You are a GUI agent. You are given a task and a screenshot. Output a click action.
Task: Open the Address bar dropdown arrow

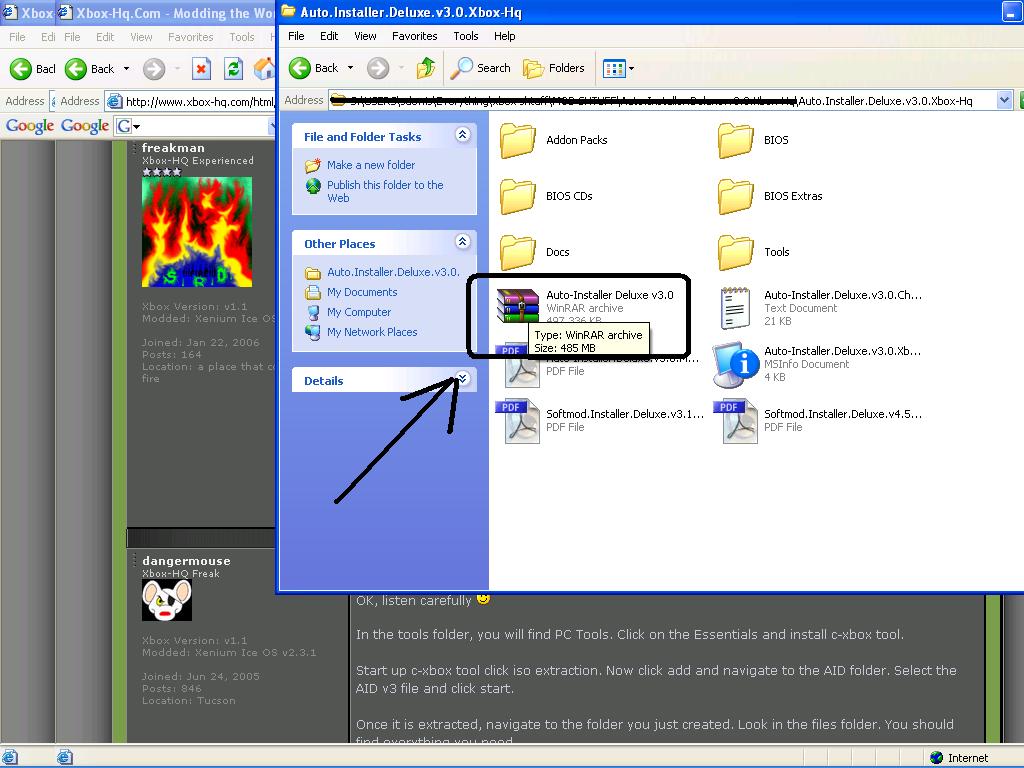(x=1004, y=100)
